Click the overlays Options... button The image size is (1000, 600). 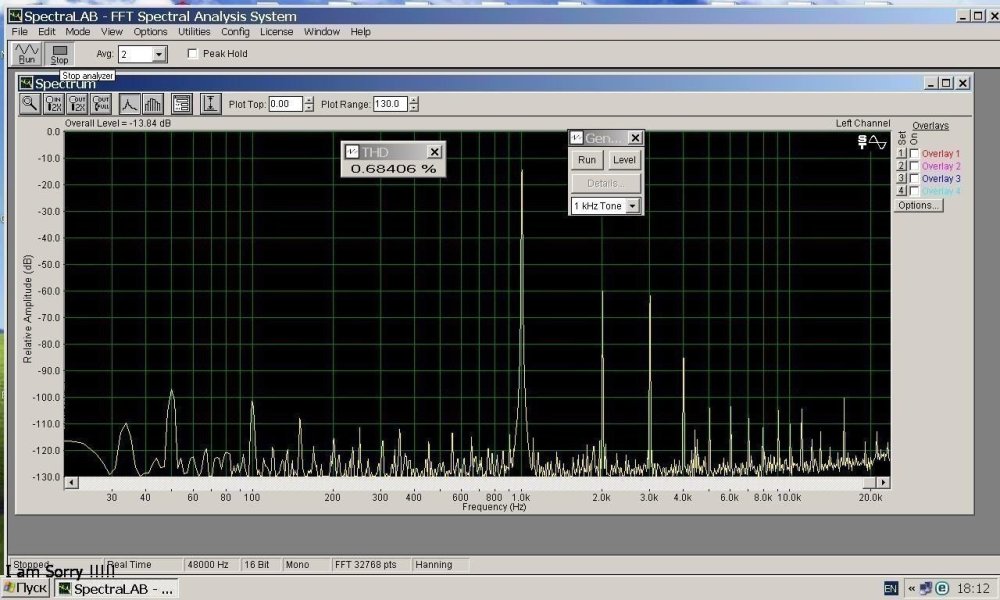[x=918, y=205]
